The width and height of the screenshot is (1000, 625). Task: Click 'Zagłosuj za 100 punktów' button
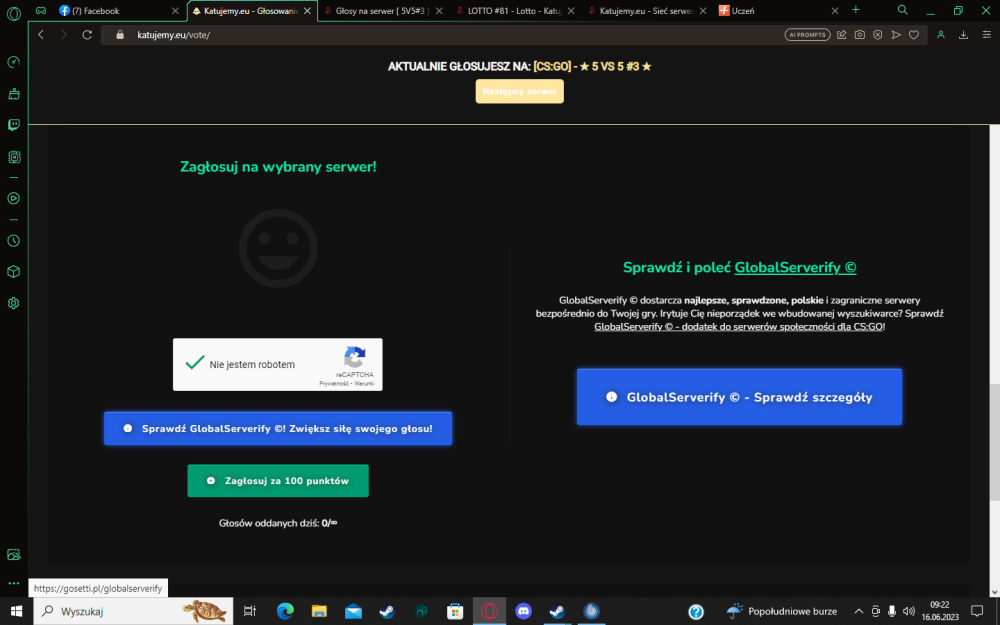click(277, 481)
